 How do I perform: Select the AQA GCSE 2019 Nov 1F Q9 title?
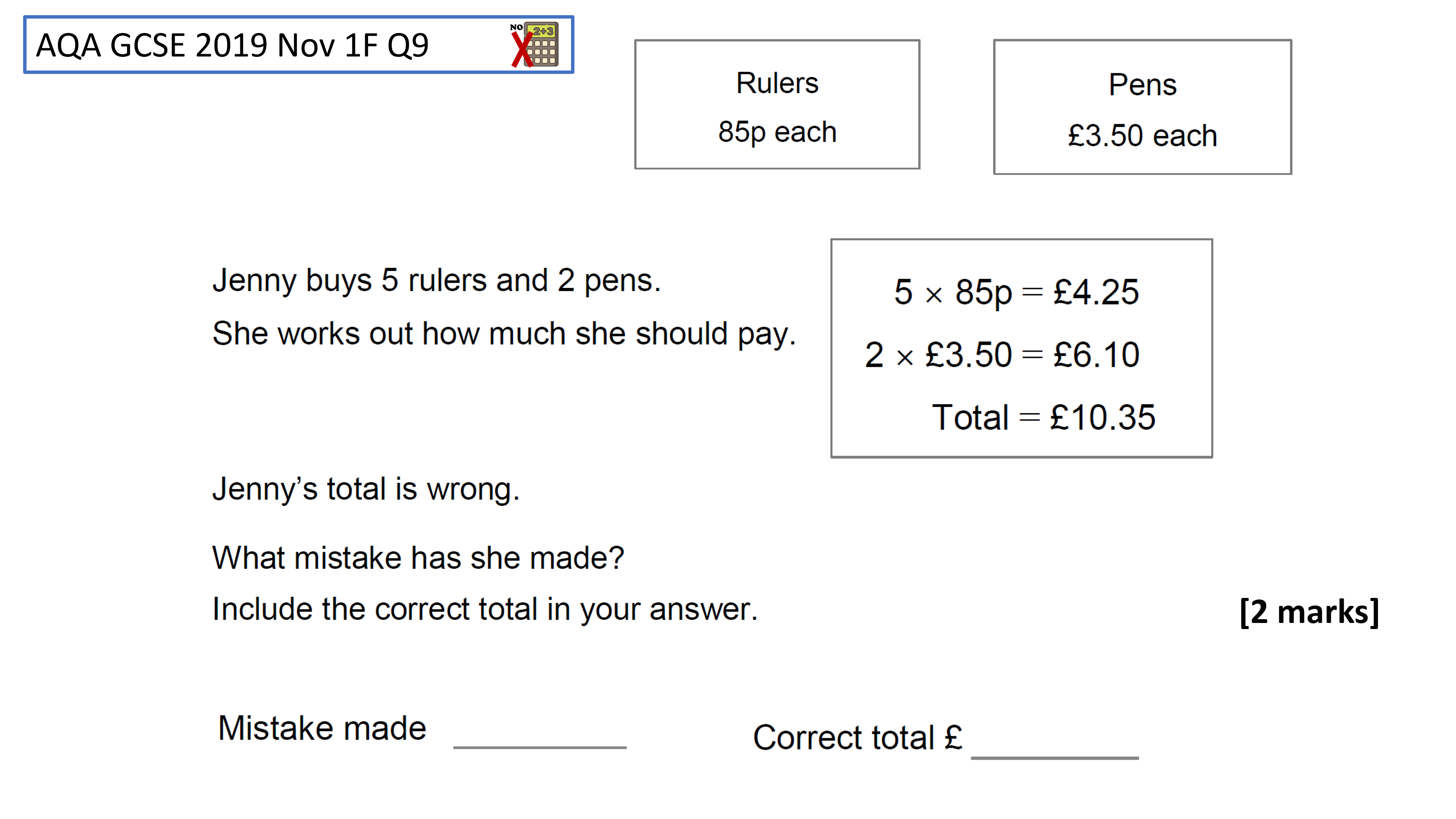click(x=232, y=45)
